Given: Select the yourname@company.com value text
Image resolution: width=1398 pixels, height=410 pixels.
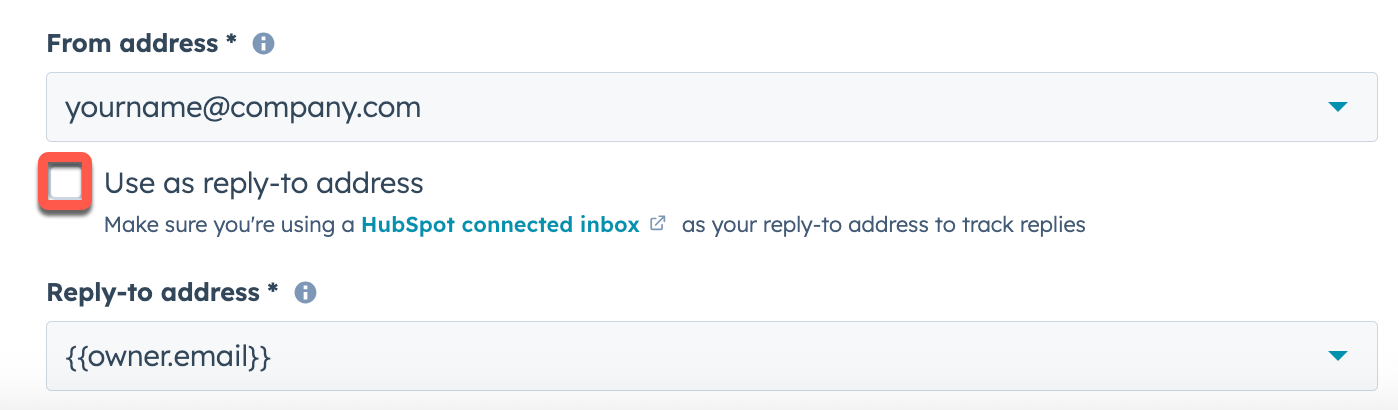Looking at the screenshot, I should 243,107.
